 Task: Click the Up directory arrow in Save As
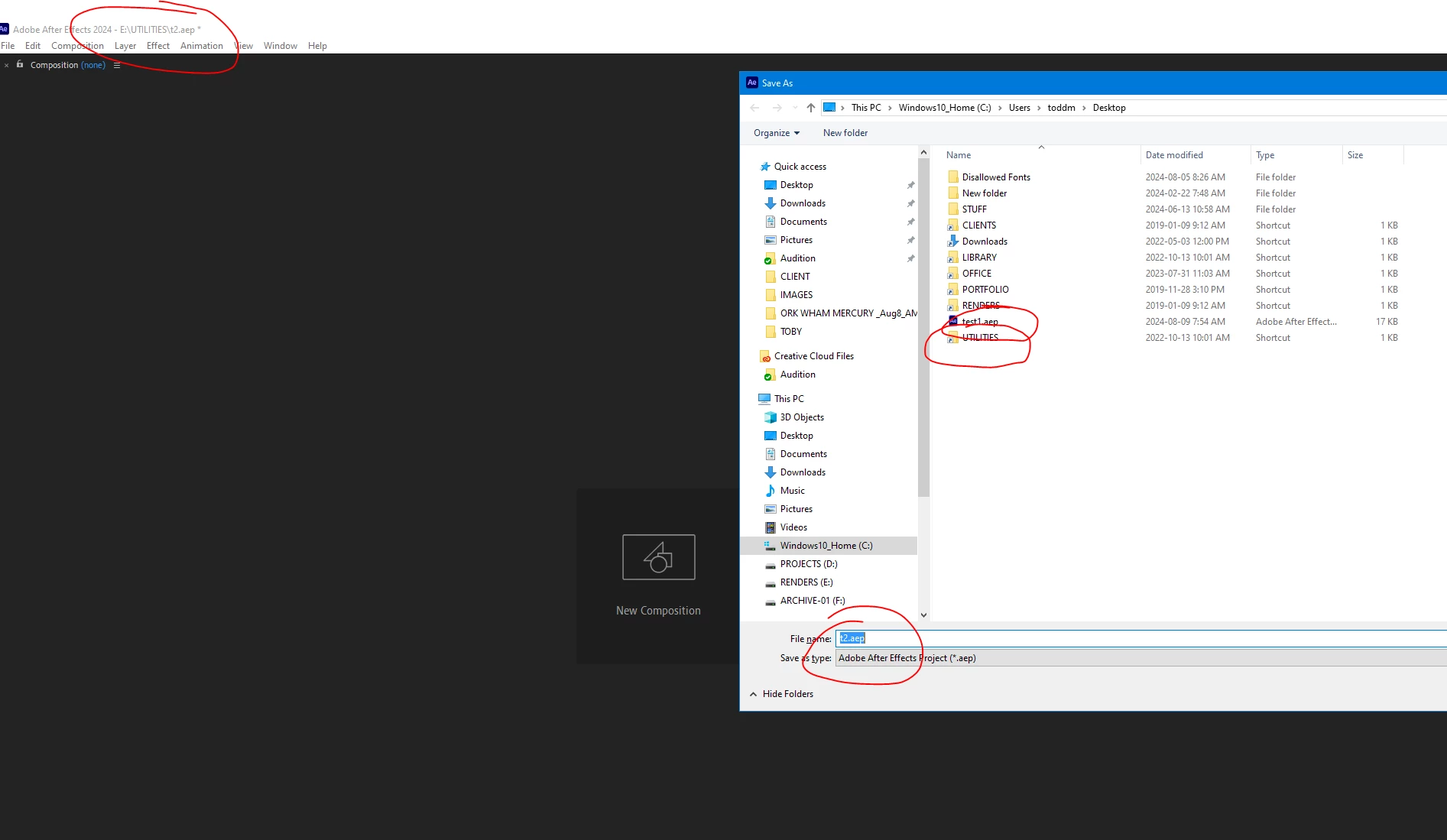[x=811, y=108]
